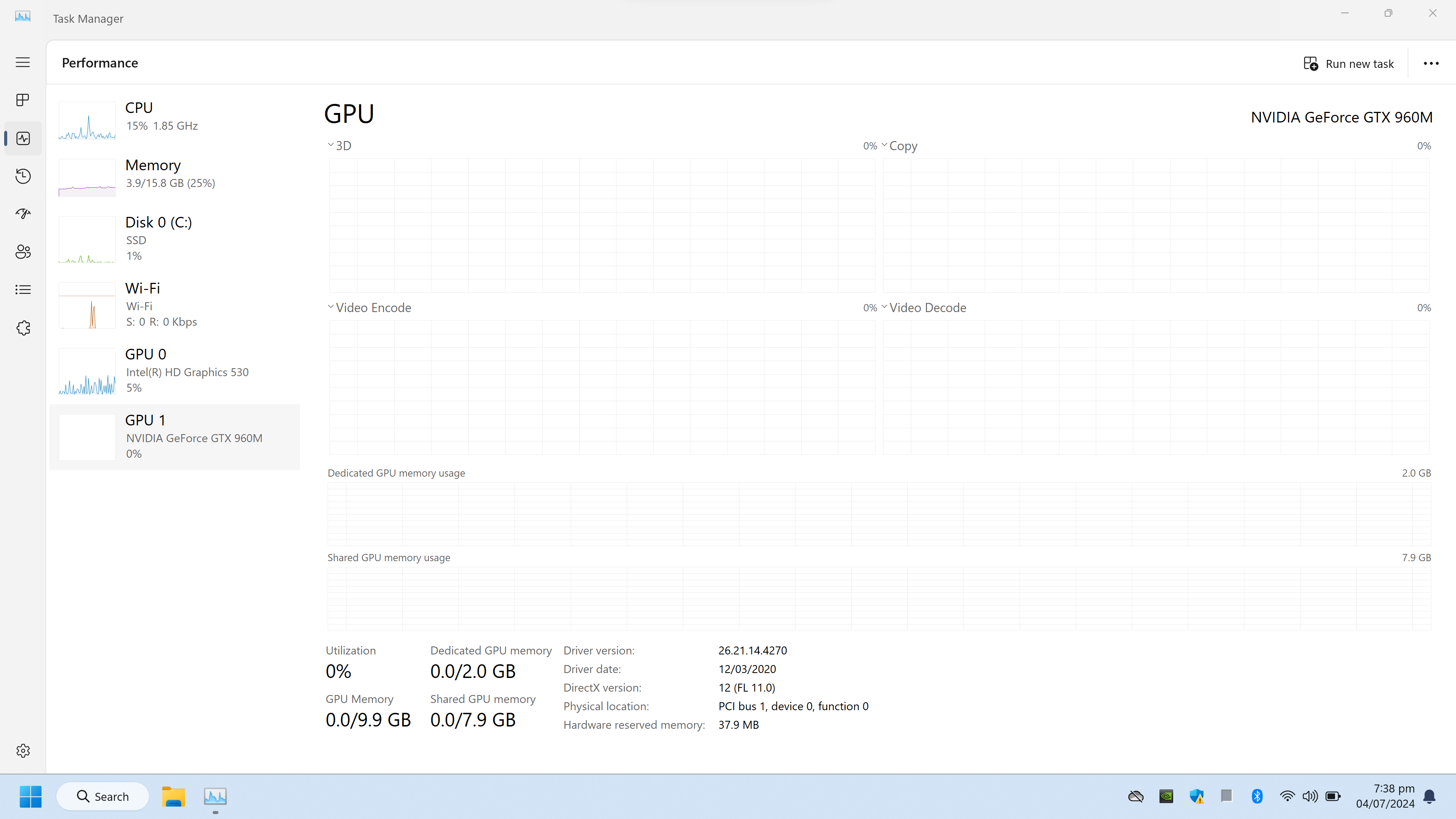
Task: Click the driver version value 26.21.14.4270
Action: (752, 651)
